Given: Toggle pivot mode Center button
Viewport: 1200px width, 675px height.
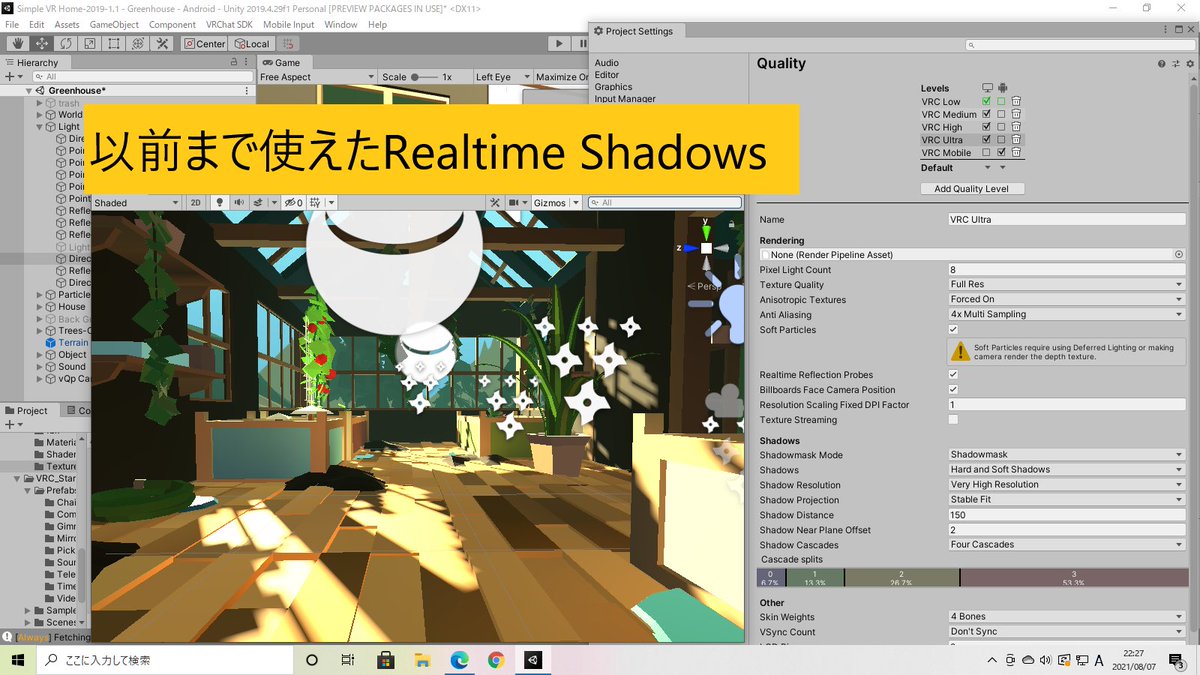Looking at the screenshot, I should click(205, 44).
